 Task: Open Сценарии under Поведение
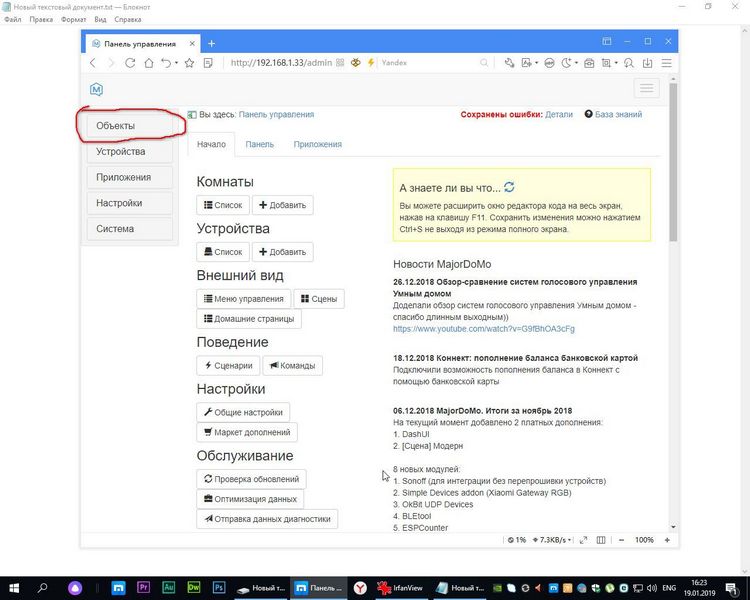click(228, 365)
